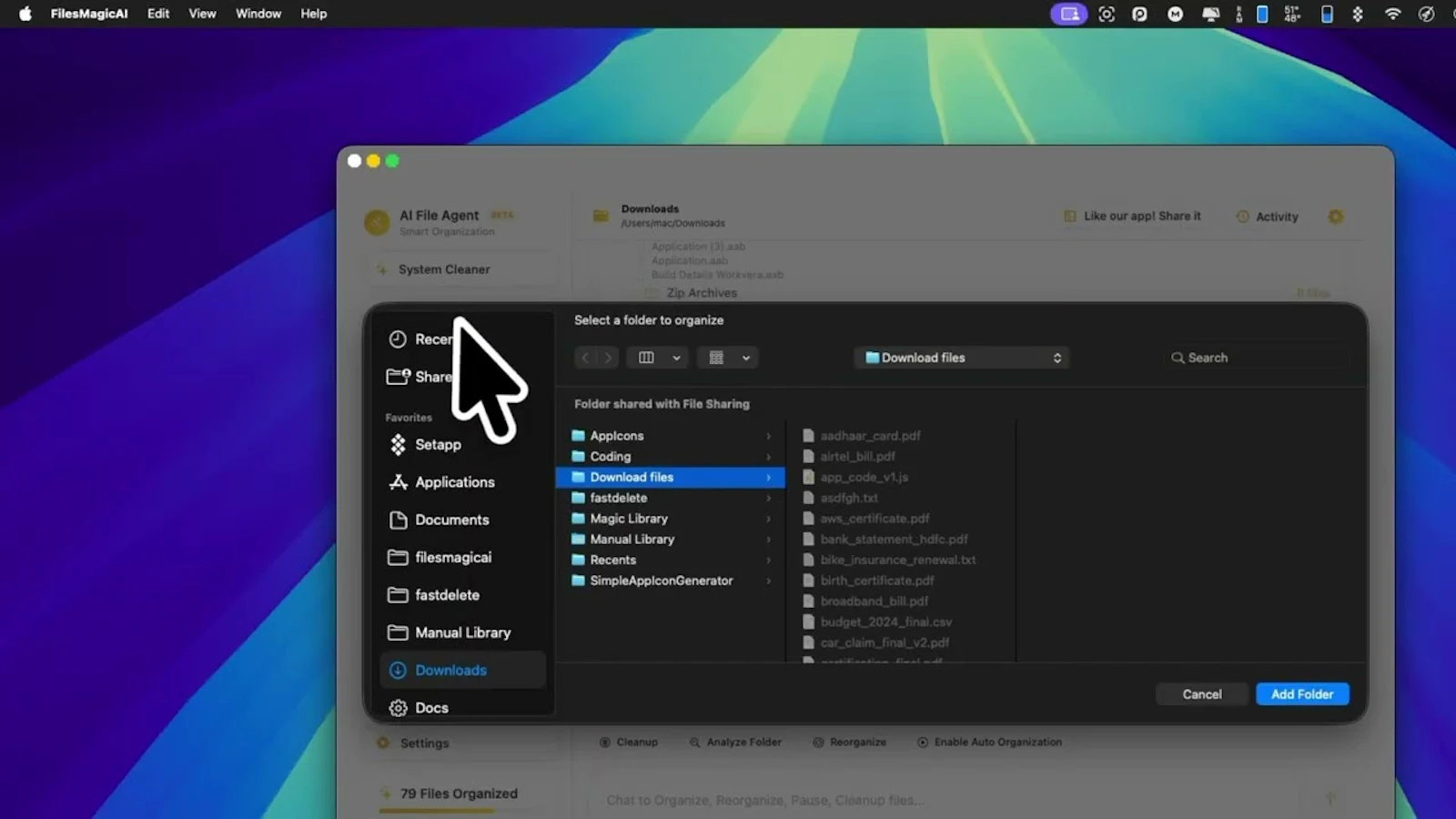Open the Edit menu
This screenshot has width=1456, height=819.
coord(158,14)
